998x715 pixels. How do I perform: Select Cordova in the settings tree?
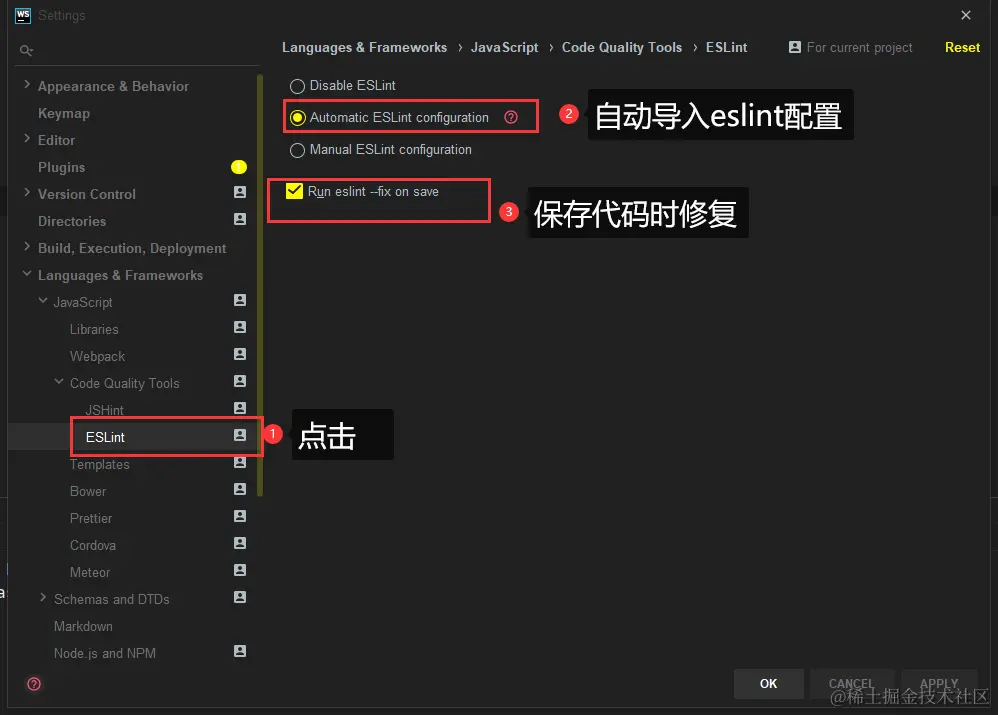coord(93,546)
